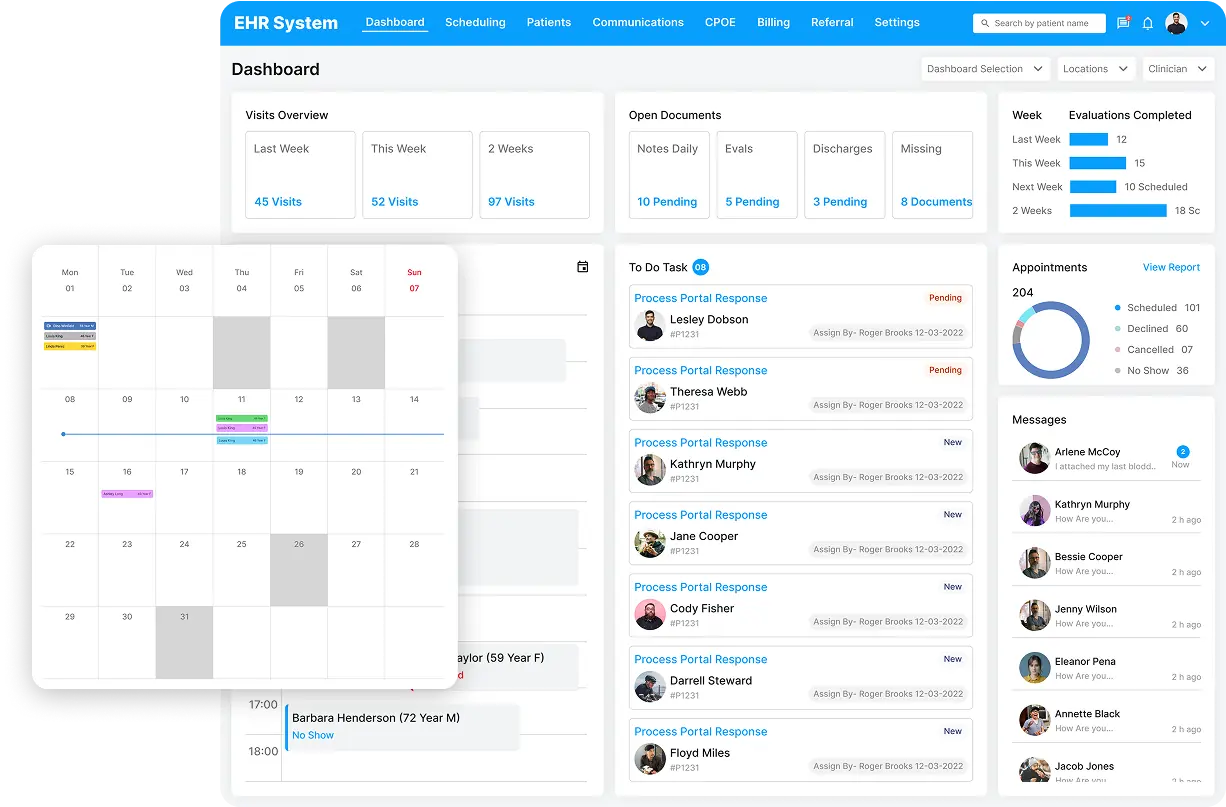Click the This Week evaluations progress bar
This screenshot has width=1226, height=807.
[1097, 162]
